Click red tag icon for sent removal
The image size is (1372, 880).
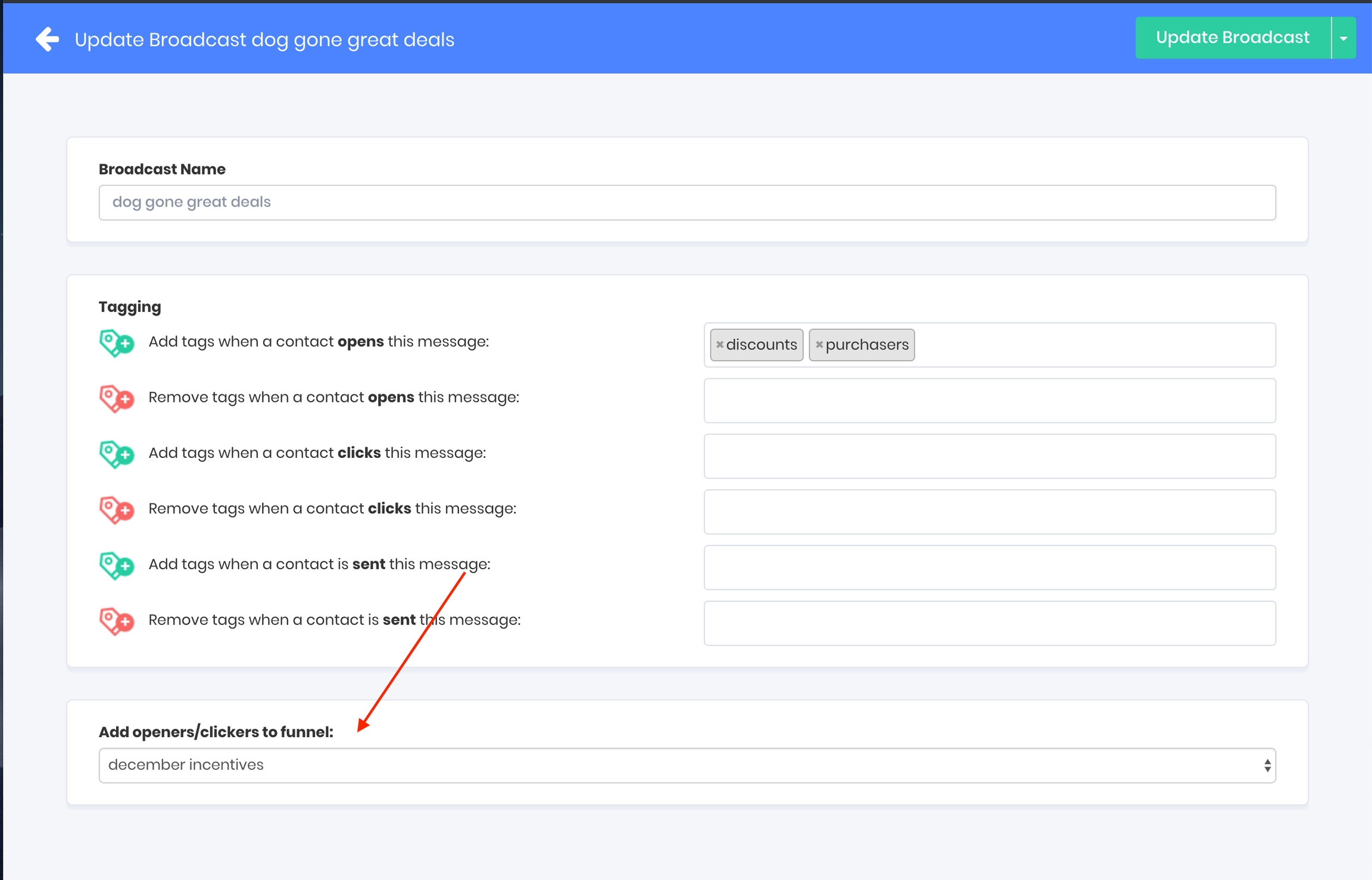116,621
